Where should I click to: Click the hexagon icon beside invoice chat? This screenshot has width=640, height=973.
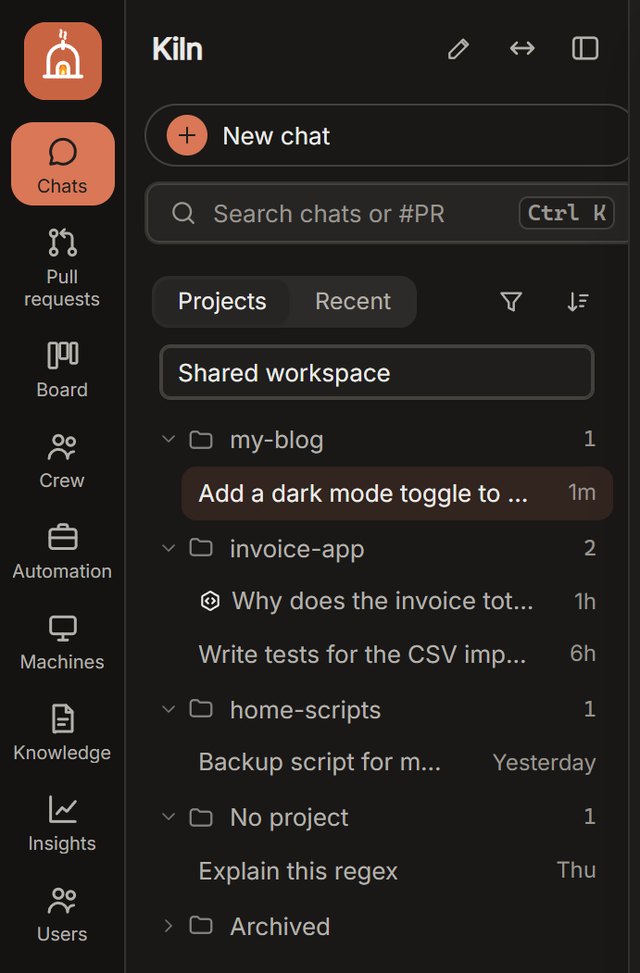pos(210,601)
